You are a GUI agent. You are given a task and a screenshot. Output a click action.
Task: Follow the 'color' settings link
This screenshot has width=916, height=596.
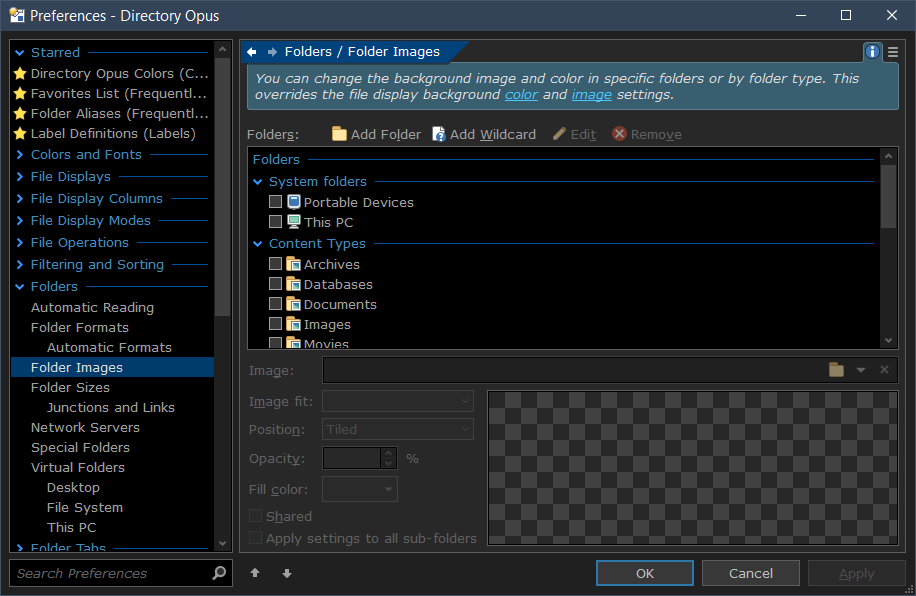point(521,95)
